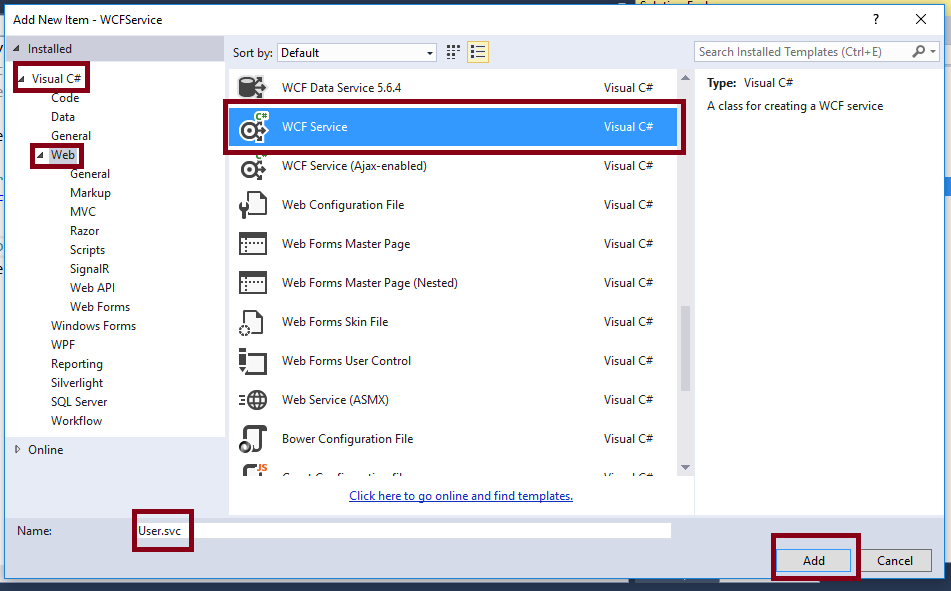
Task: Click the Web Service (ASMX) globe icon
Action: 254,400
